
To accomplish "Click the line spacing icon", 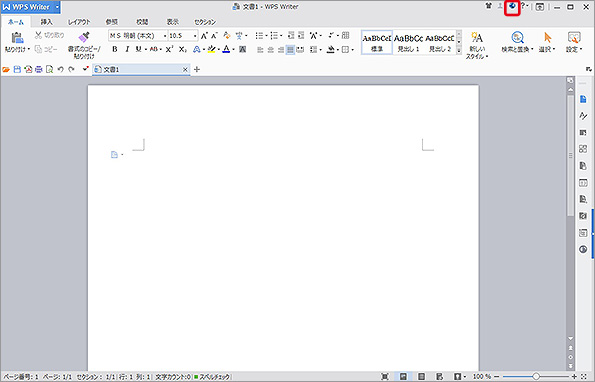I will [x=313, y=49].
